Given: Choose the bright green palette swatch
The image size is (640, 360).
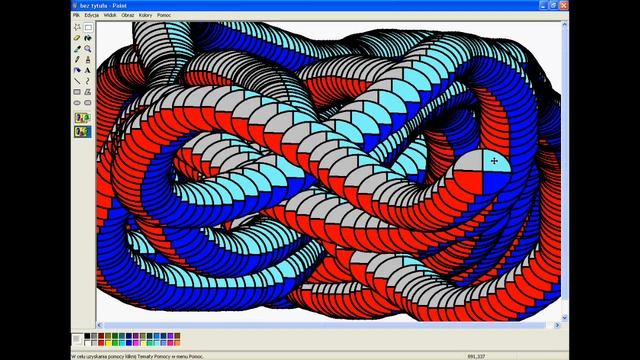Looking at the screenshot, I should tap(115, 343).
